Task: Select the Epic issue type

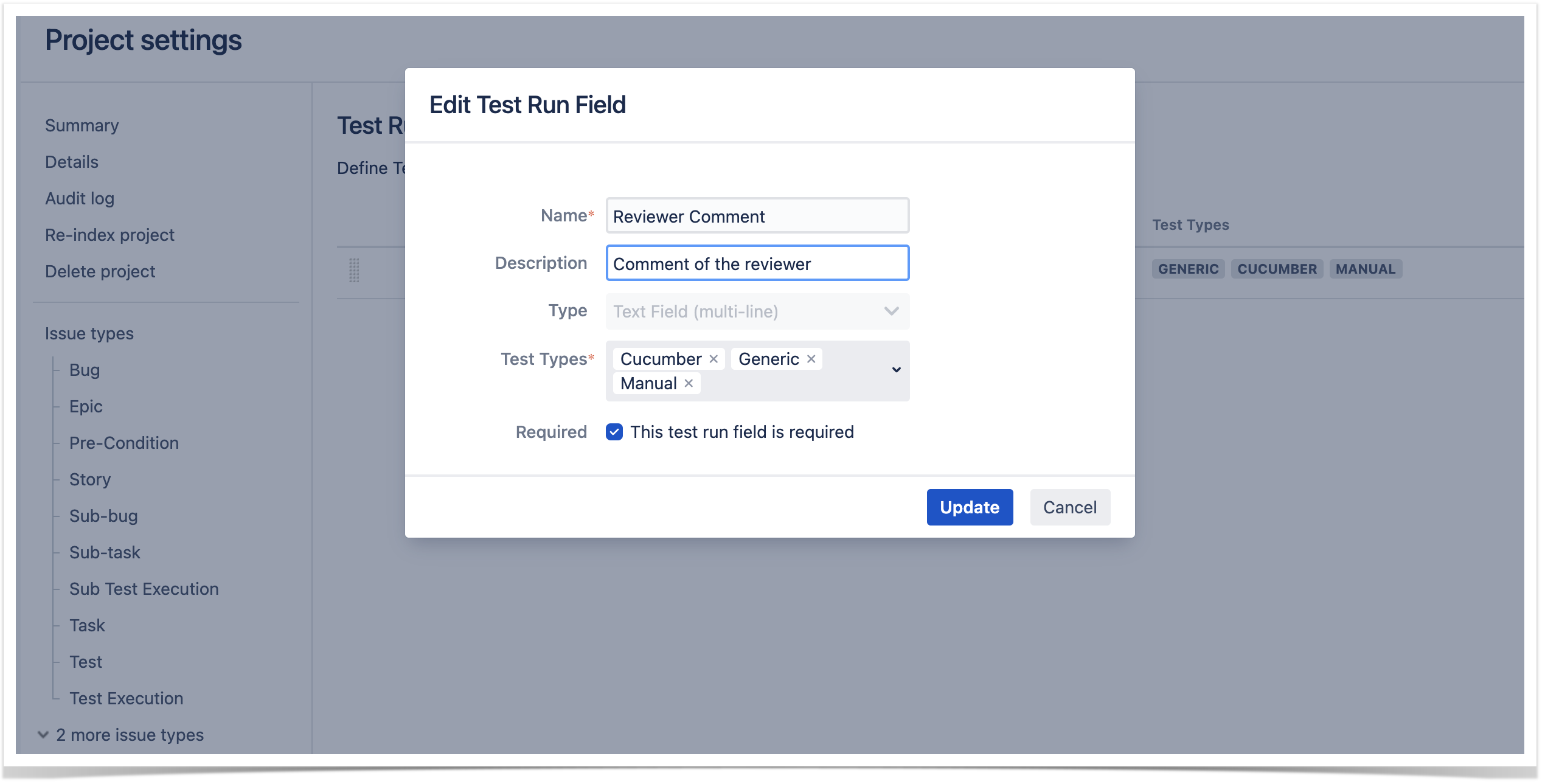Action: click(86, 406)
